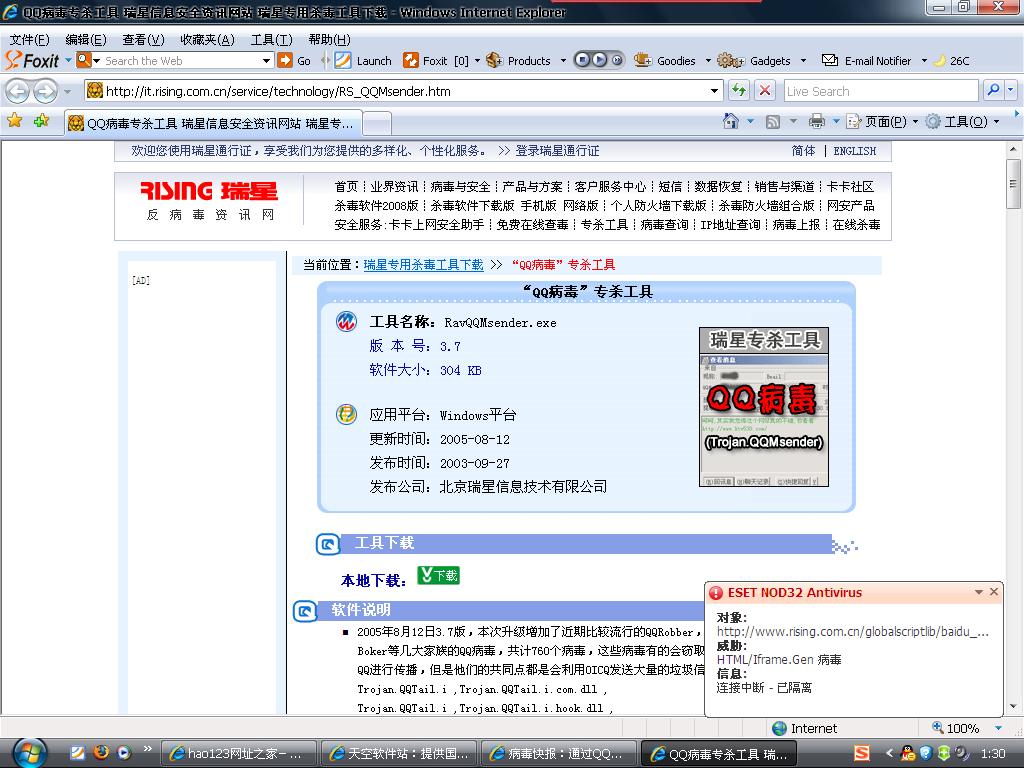
Task: Click the green 下载 download button
Action: pyautogui.click(x=438, y=576)
